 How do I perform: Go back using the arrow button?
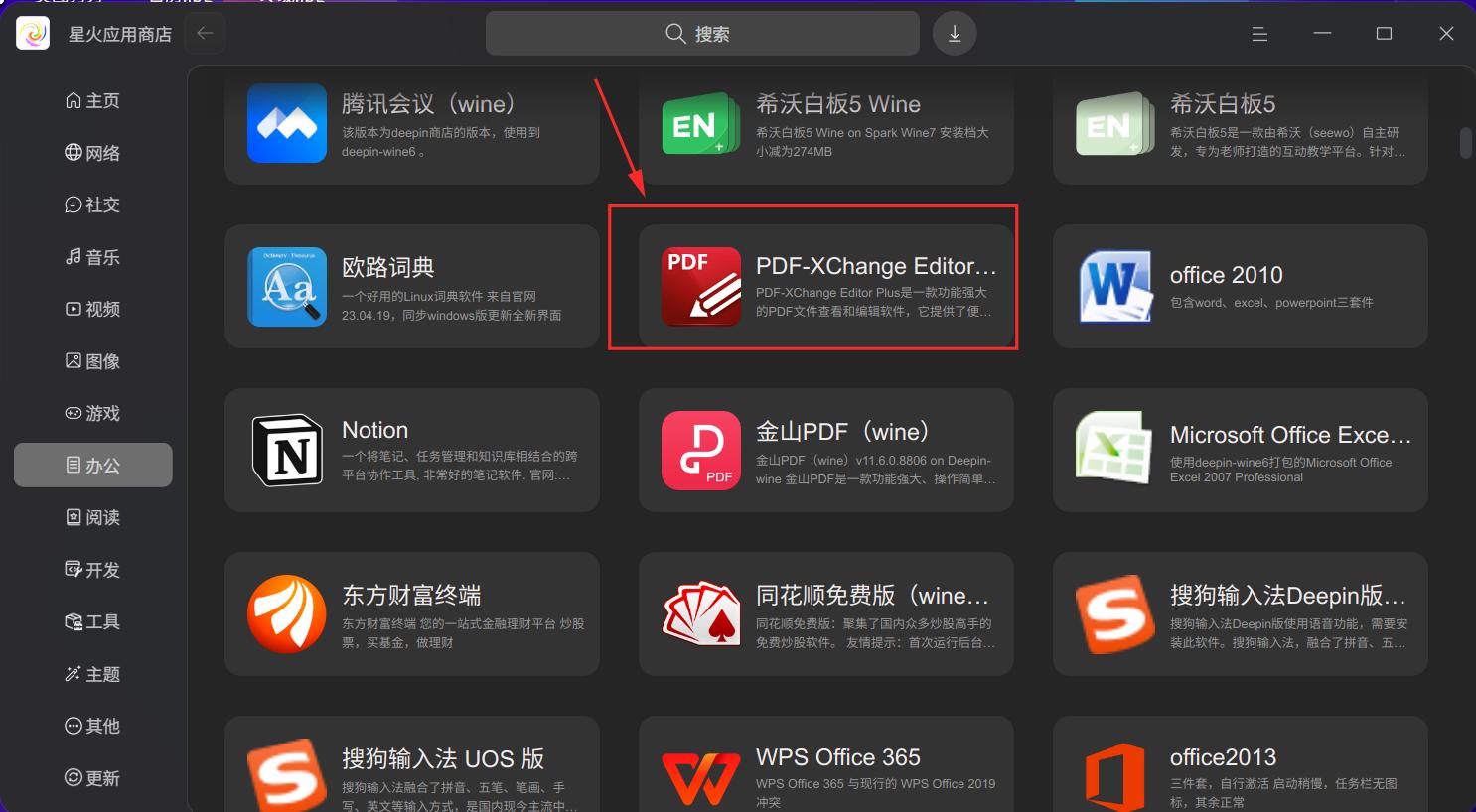click(205, 34)
